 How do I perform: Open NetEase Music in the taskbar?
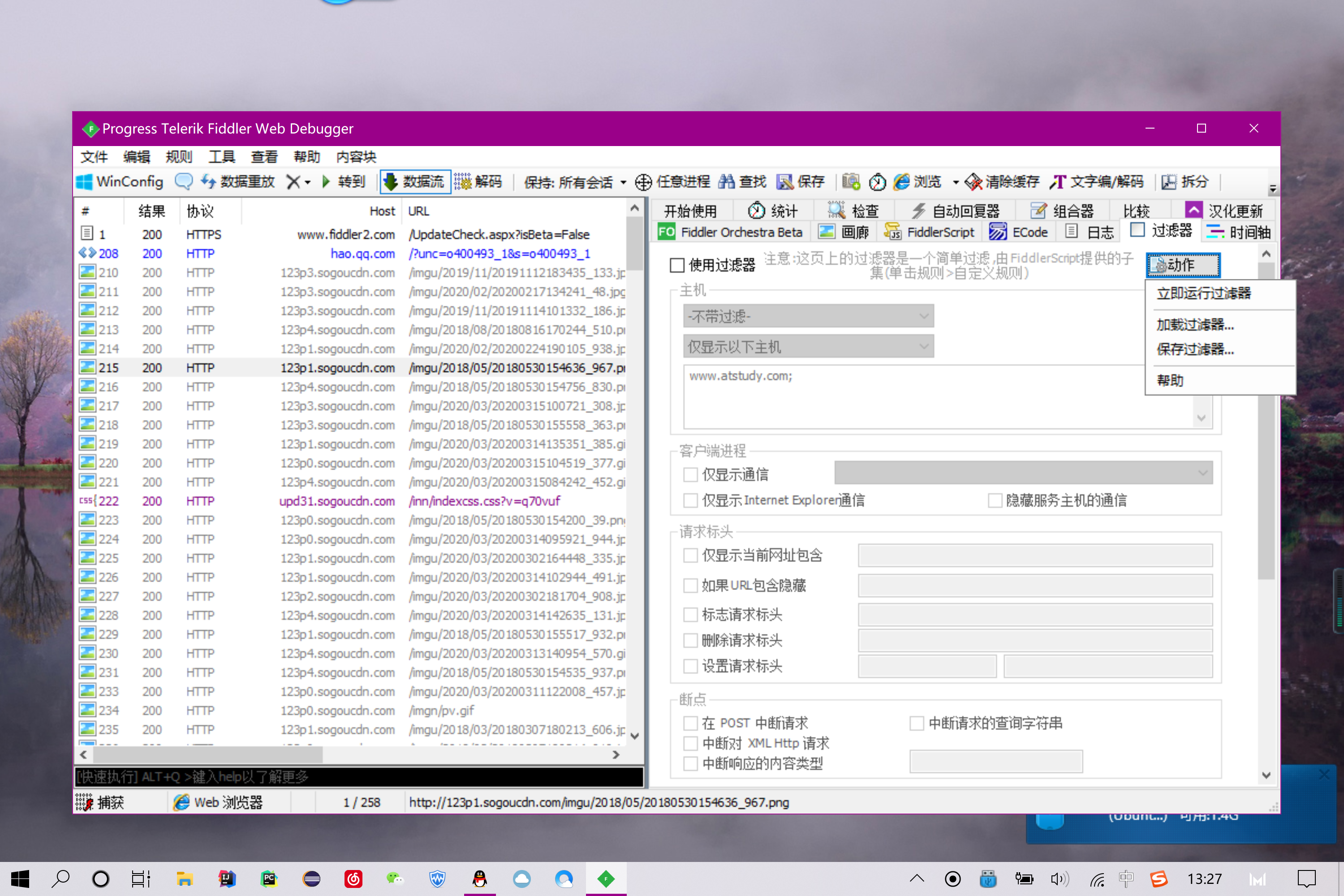point(353,878)
